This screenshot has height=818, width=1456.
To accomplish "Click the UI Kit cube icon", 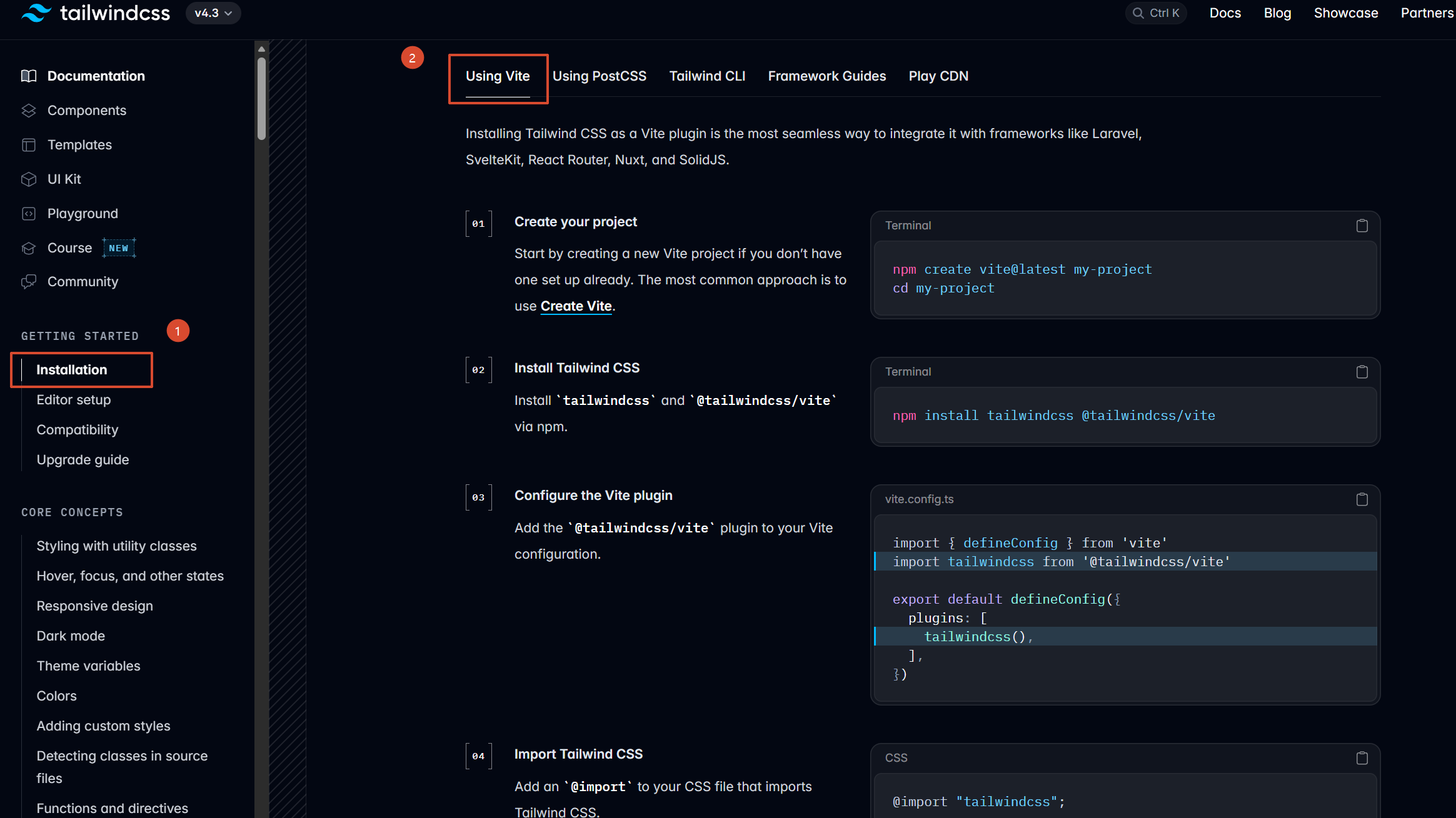I will tap(29, 179).
